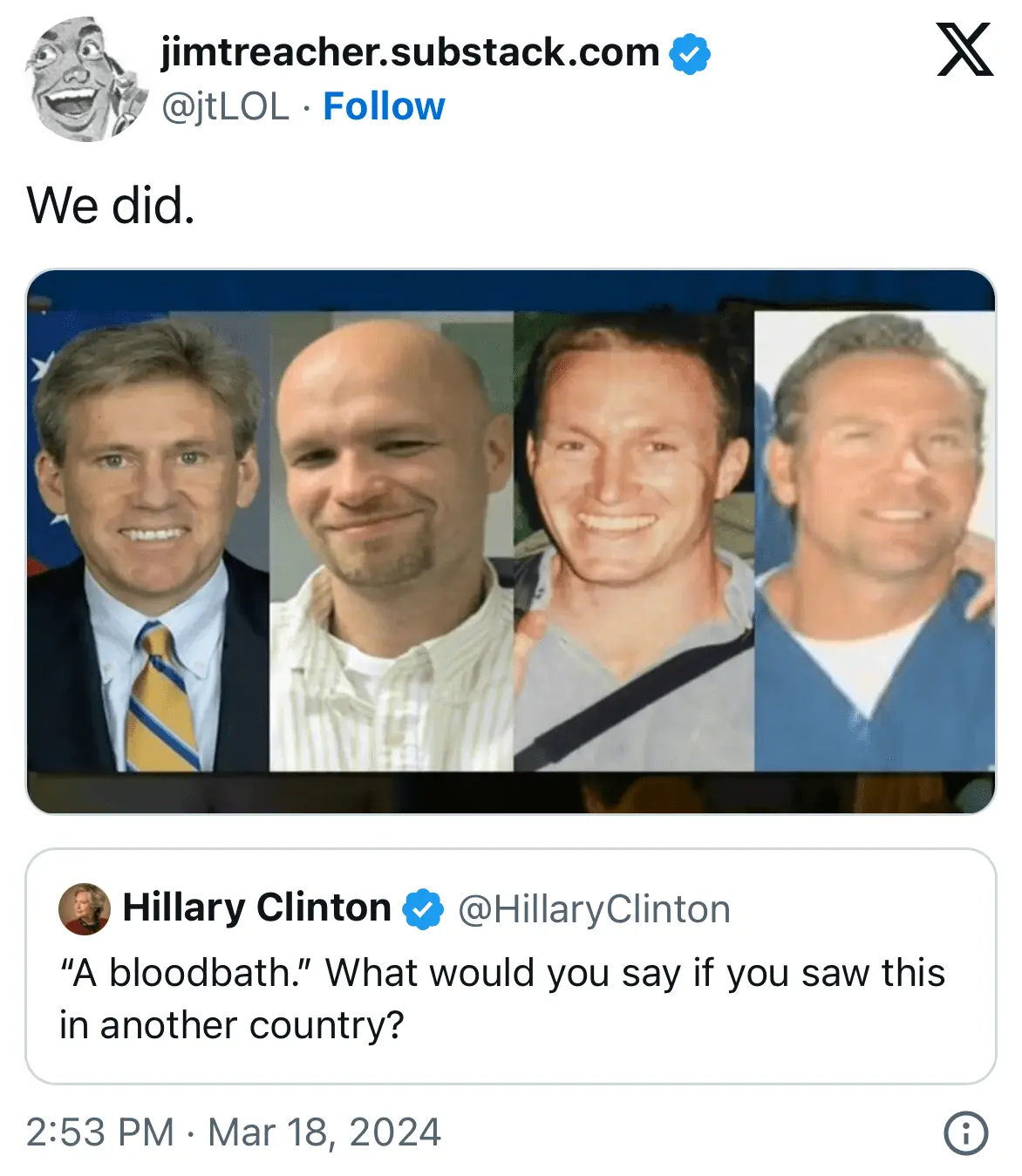This screenshot has width=1022, height=1176.
Task: Open photo of bald man with goatee
Action: pos(392,540)
